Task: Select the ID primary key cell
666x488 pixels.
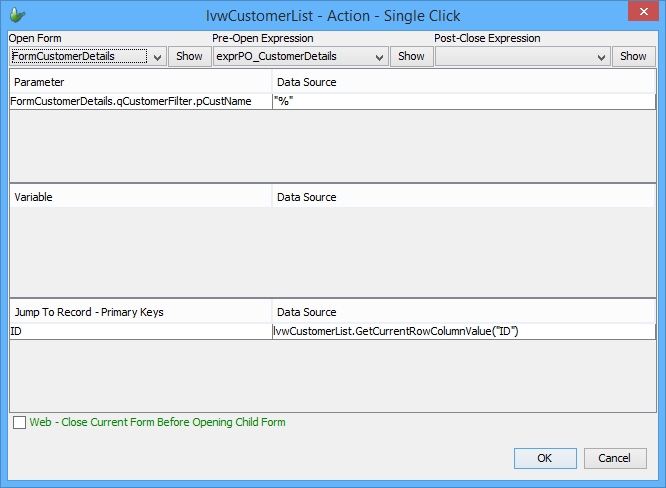Action: tap(140, 331)
